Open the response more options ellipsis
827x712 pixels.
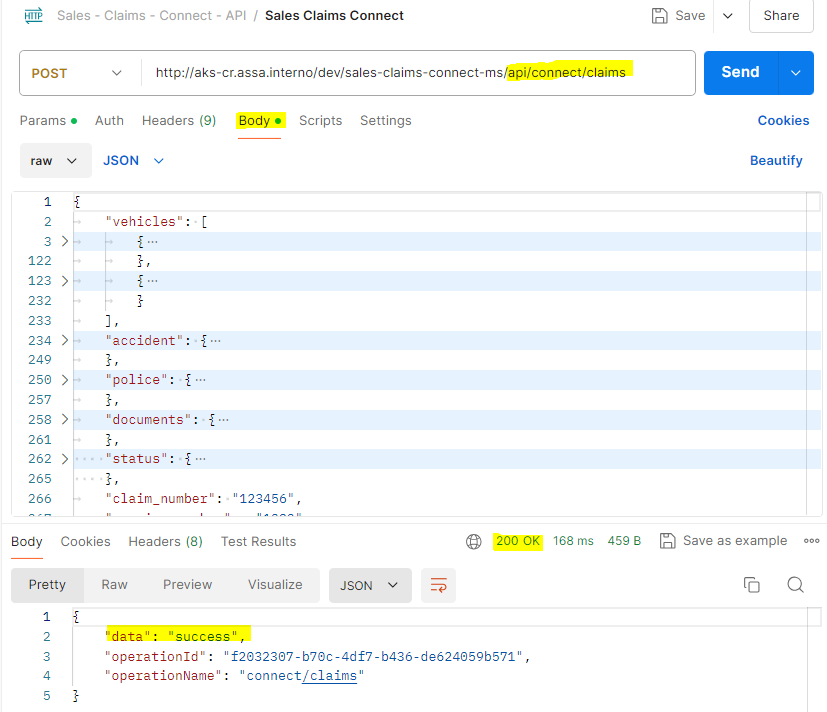(811, 541)
